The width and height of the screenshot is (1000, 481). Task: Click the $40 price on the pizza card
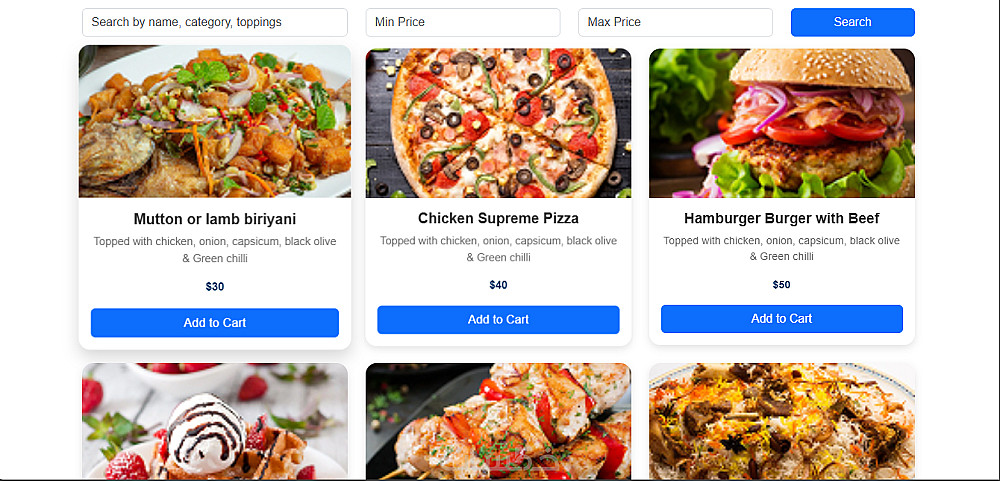(498, 285)
